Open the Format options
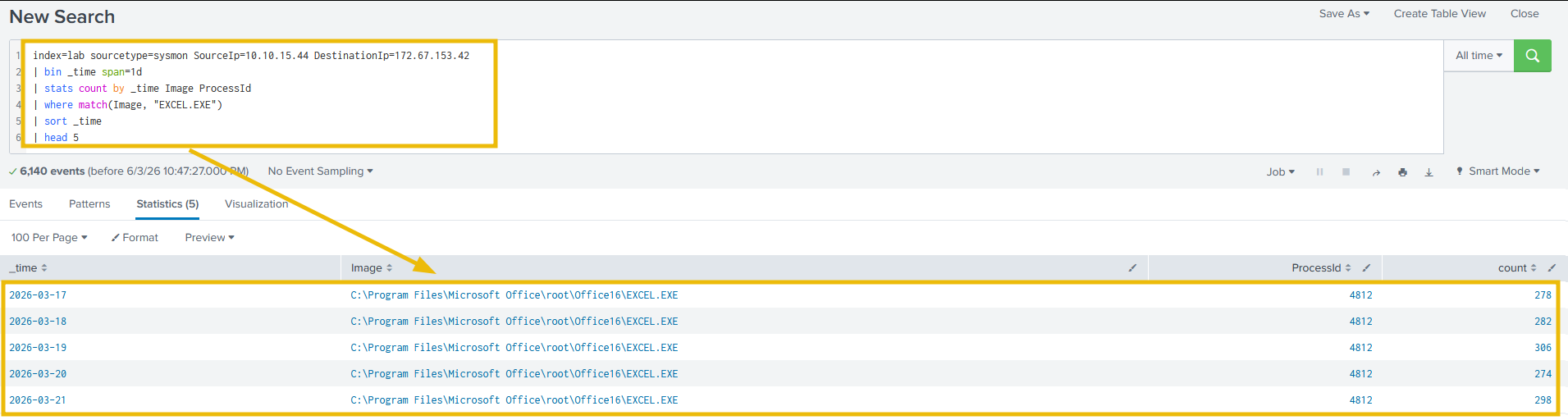 click(x=135, y=238)
